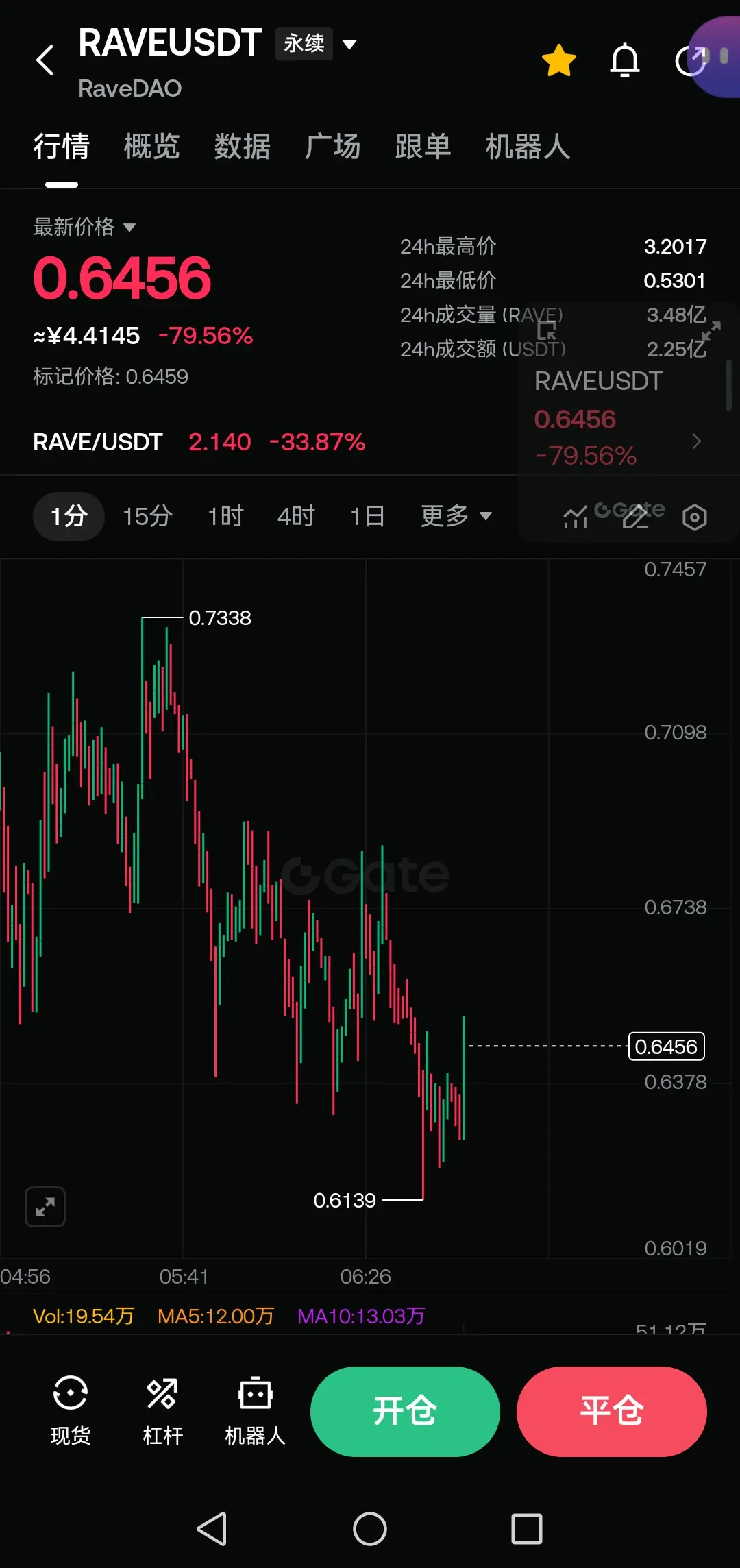The width and height of the screenshot is (740, 1568).
Task: Tap the return-to-app icon in floating widget
Action: click(x=547, y=331)
